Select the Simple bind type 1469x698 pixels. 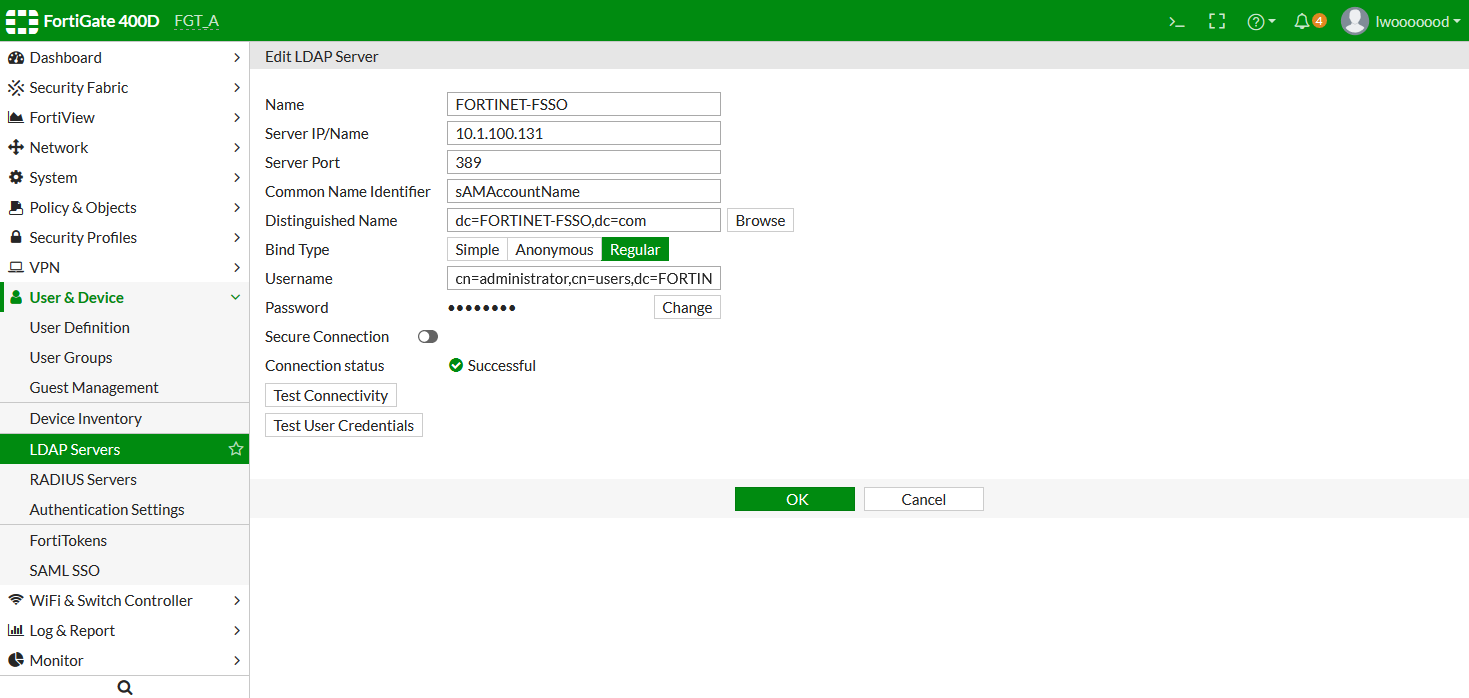tap(477, 249)
